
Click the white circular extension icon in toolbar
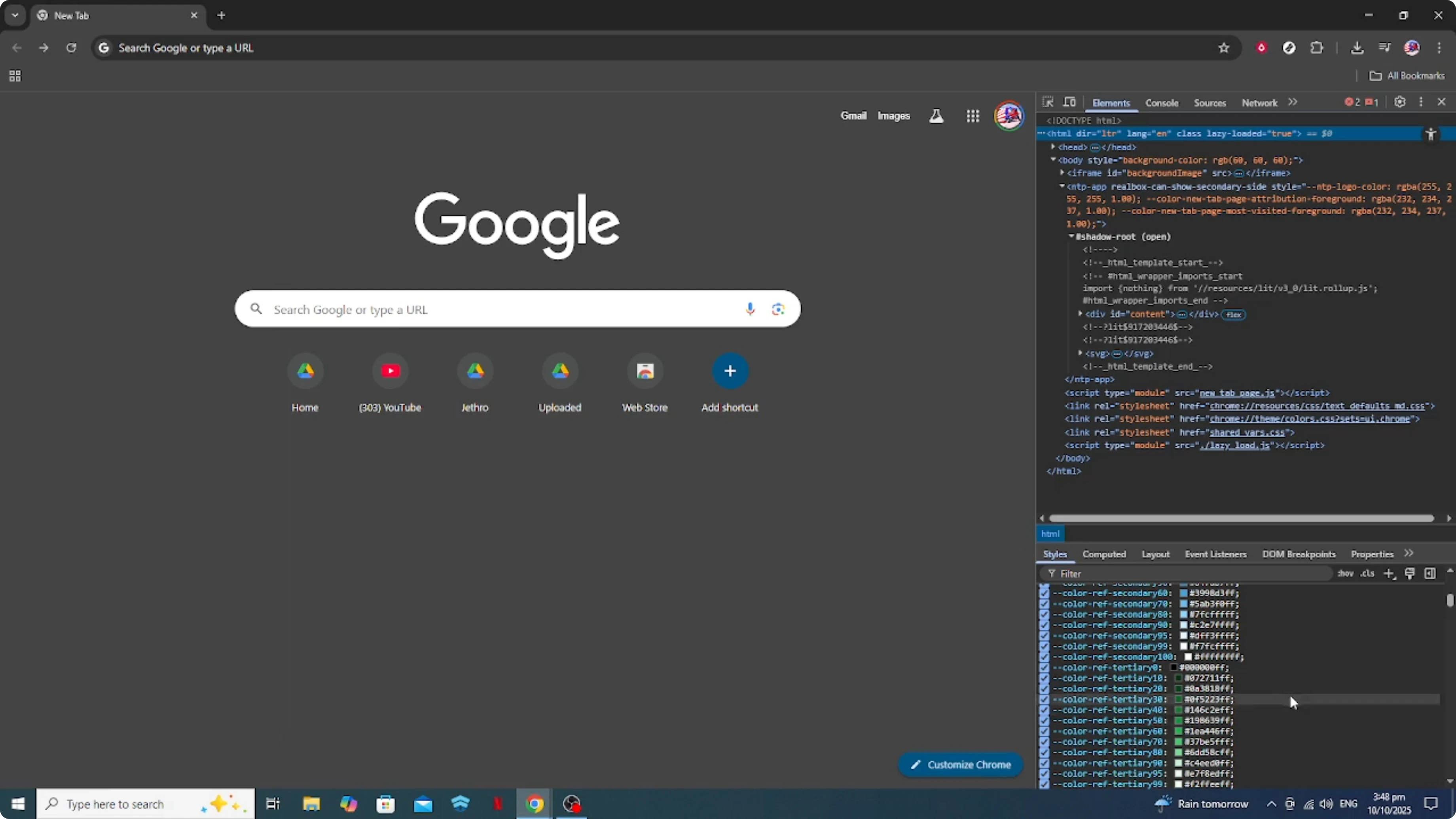pyautogui.click(x=1289, y=48)
